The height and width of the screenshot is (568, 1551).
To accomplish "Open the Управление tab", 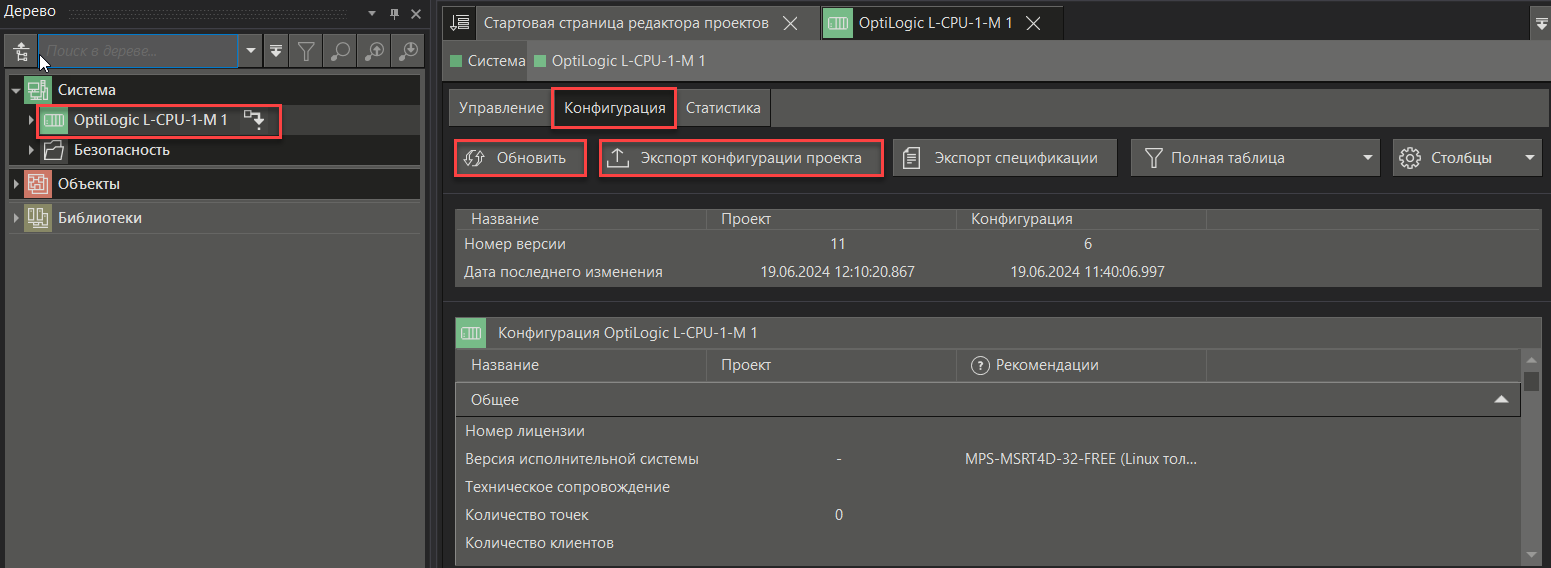I will pyautogui.click(x=501, y=108).
